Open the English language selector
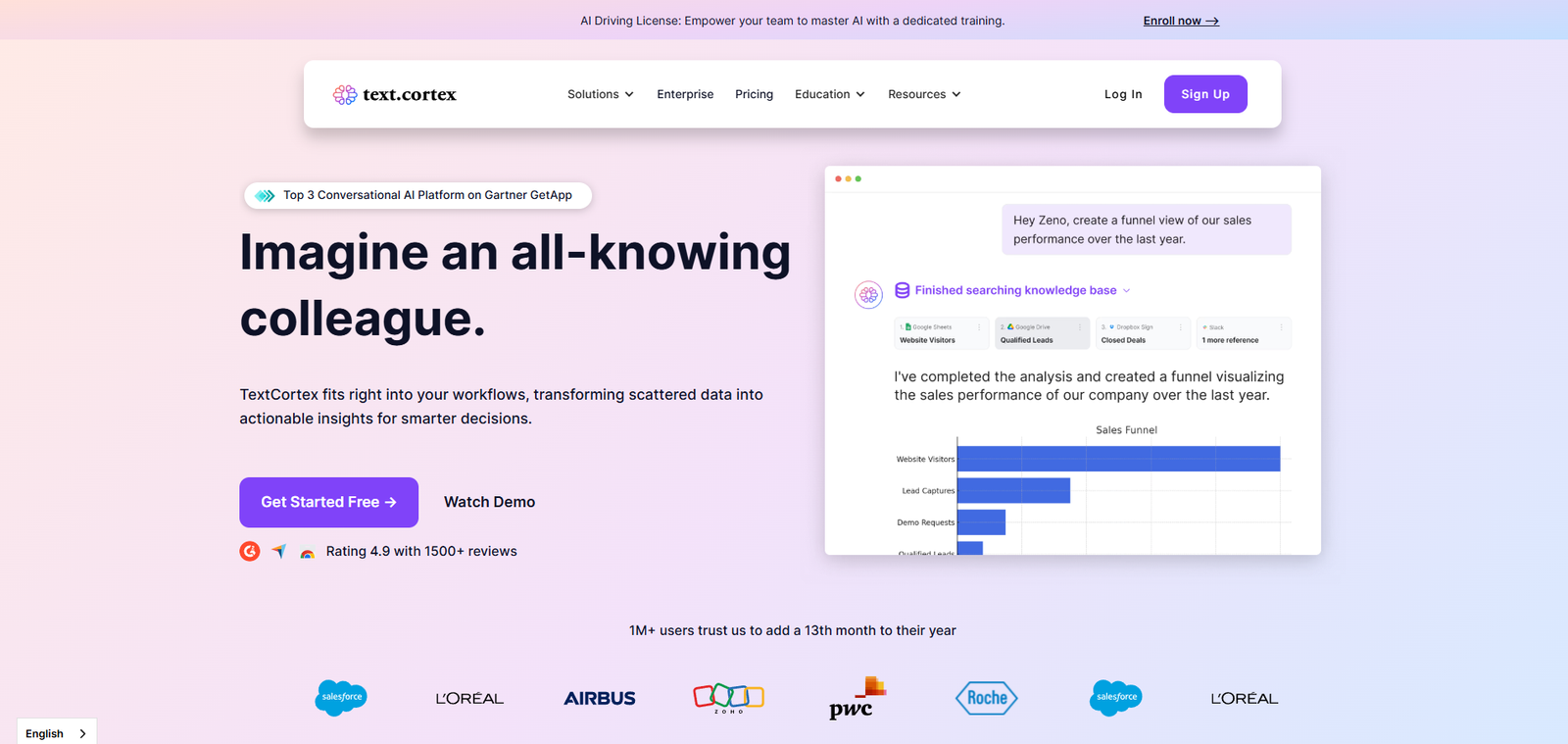This screenshot has width=1568, height=744. 56,733
